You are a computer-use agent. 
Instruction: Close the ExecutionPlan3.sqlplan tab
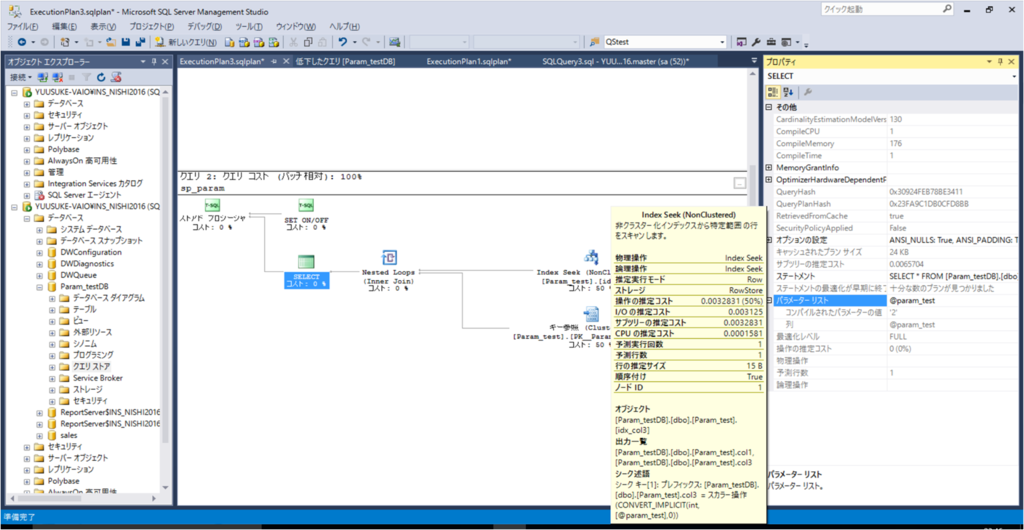287,61
